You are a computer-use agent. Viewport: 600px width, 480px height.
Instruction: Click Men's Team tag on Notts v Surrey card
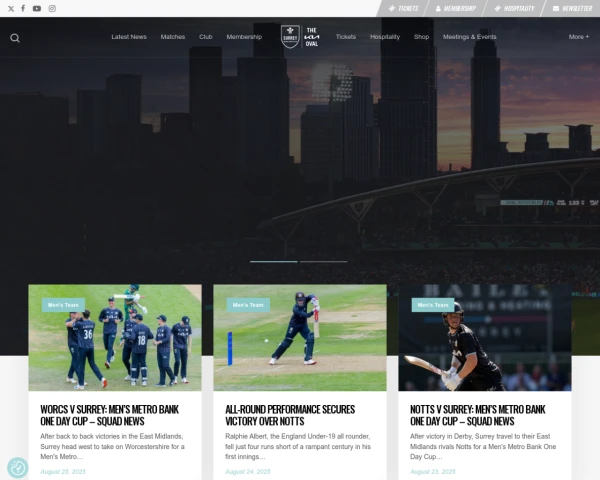coord(433,305)
